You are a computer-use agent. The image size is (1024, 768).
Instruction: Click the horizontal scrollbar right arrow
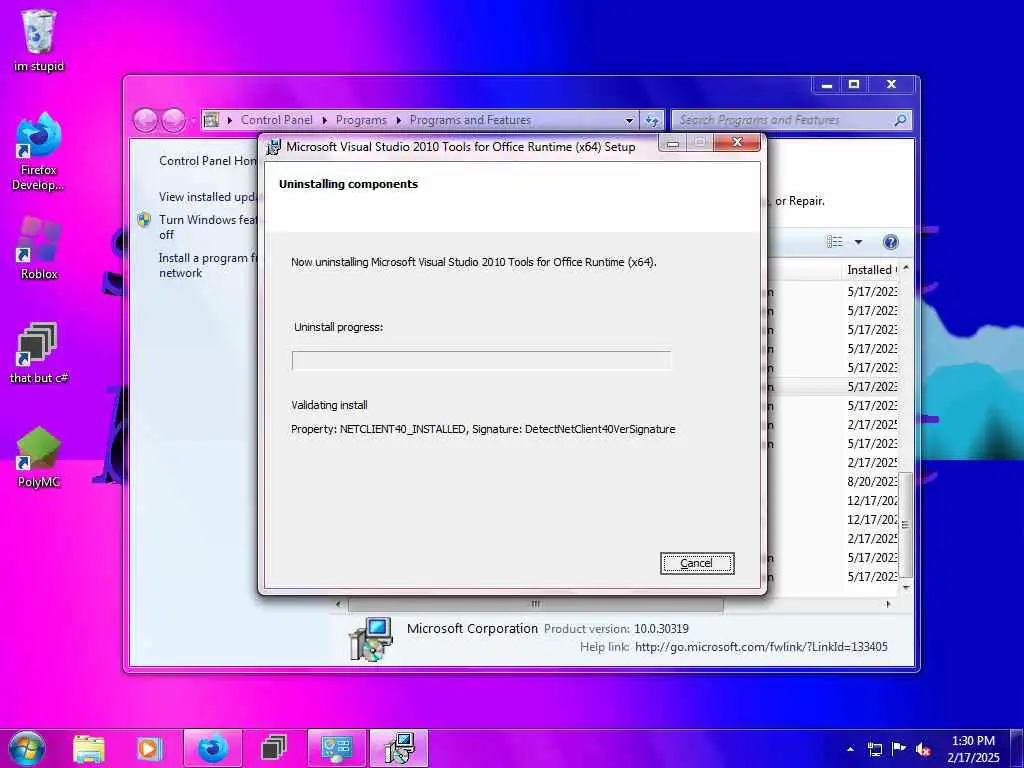click(888, 604)
